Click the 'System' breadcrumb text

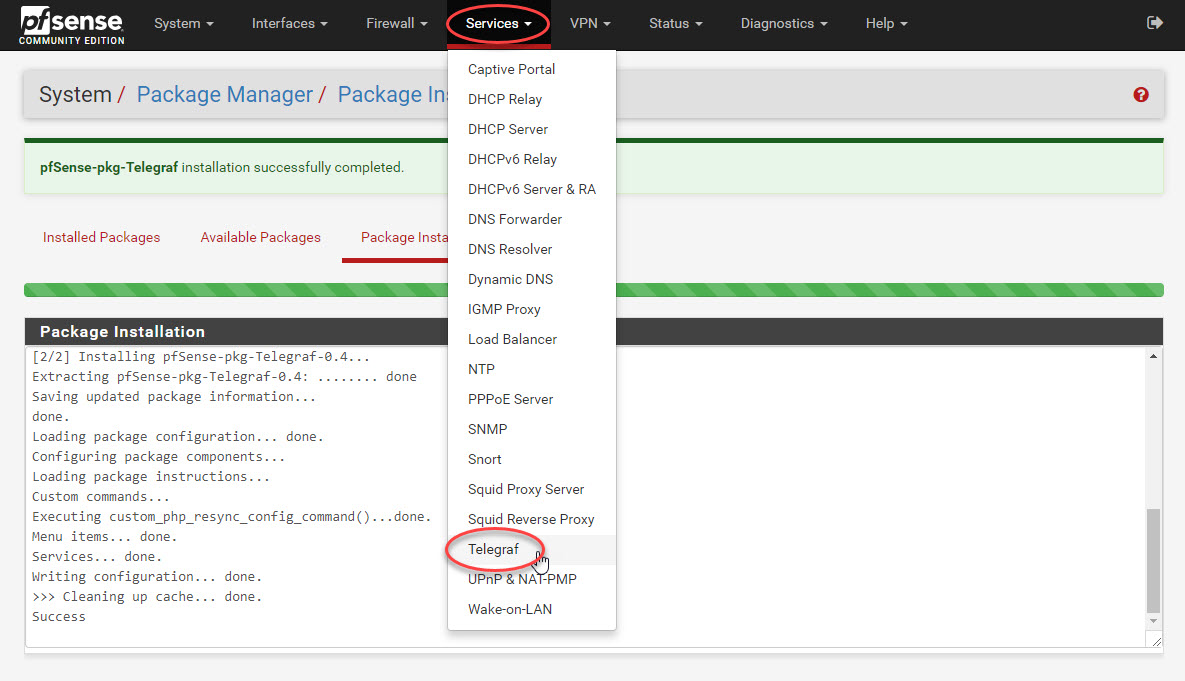point(76,94)
